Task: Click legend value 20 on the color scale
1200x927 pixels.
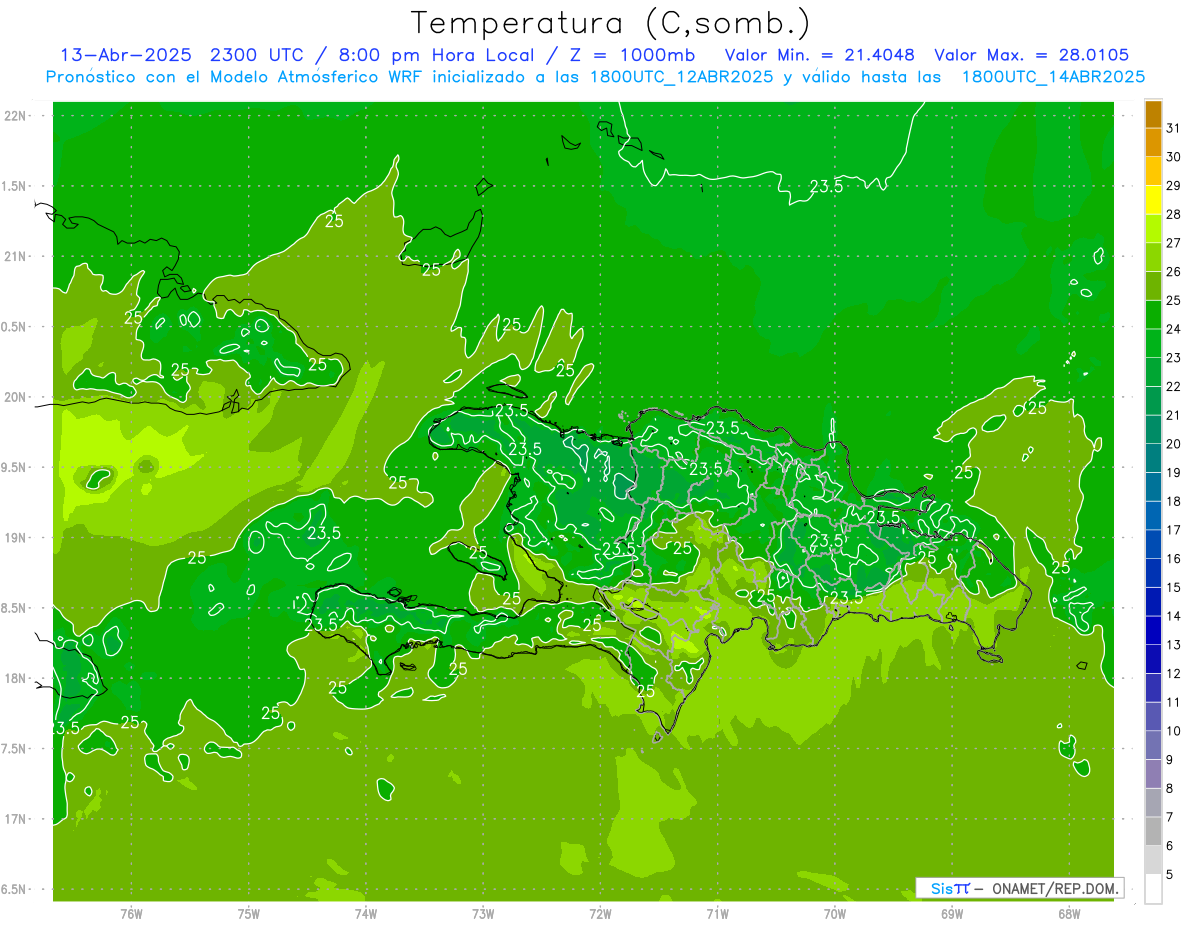Action: (1173, 444)
